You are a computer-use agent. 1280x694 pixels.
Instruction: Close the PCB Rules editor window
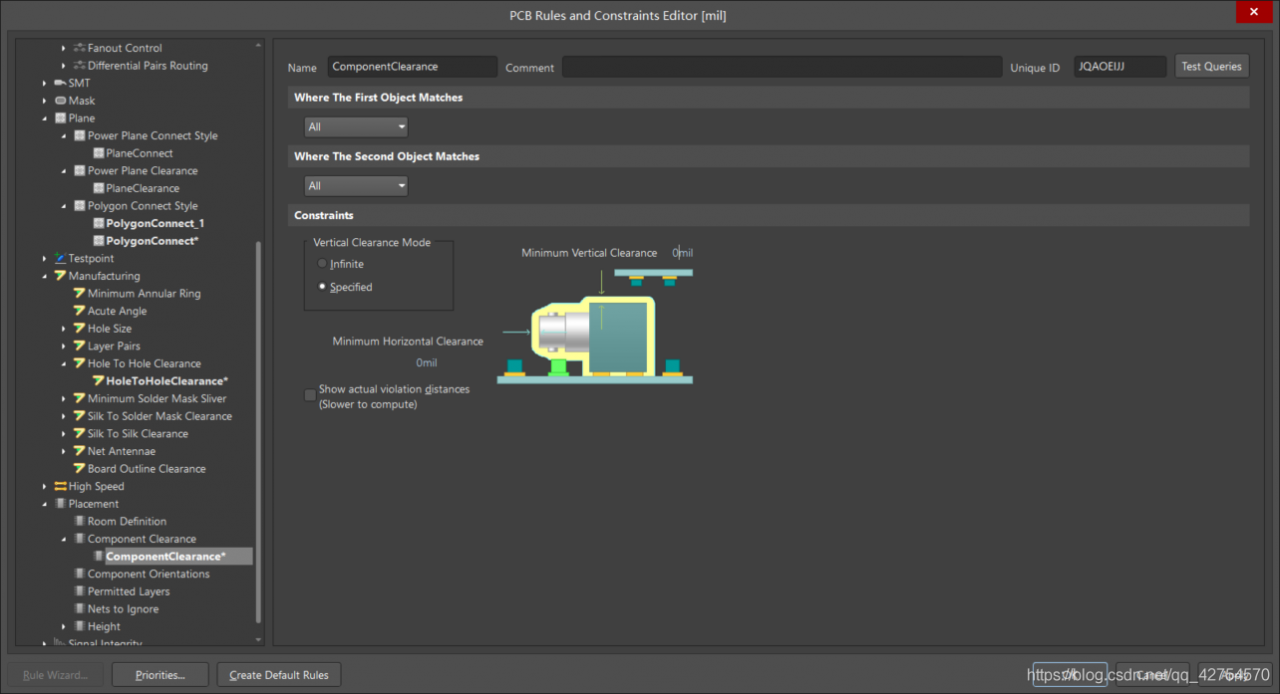pyautogui.click(x=1253, y=11)
